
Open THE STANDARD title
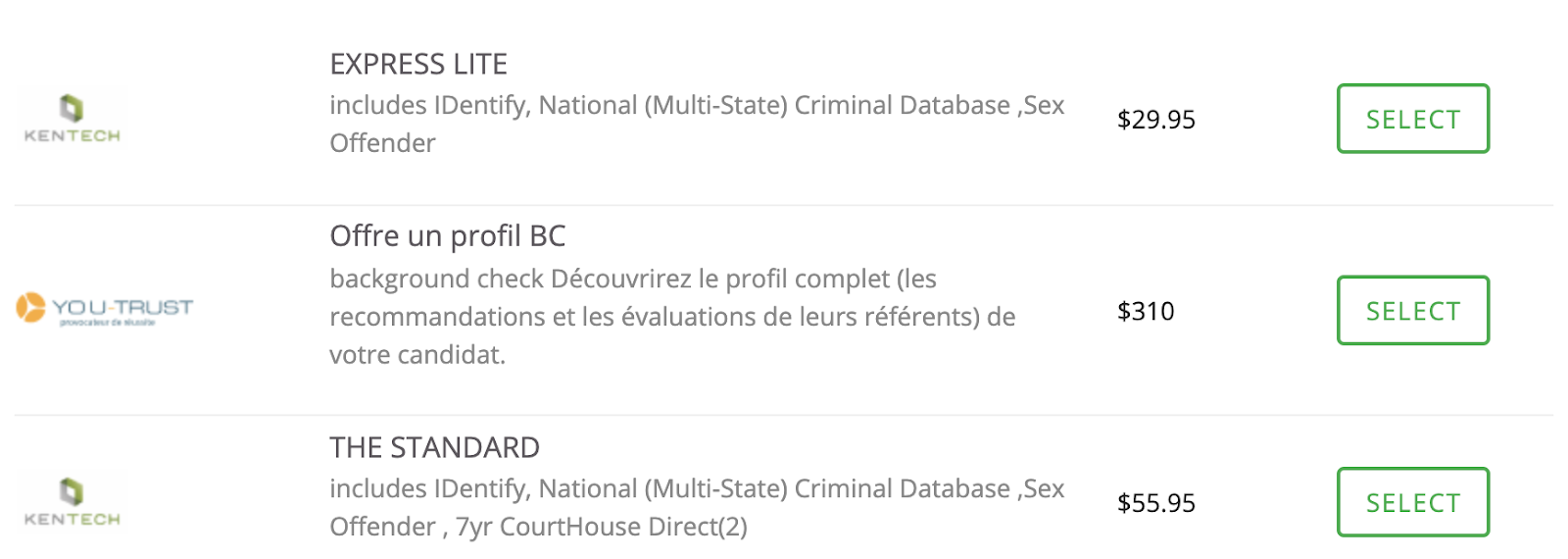[x=434, y=448]
